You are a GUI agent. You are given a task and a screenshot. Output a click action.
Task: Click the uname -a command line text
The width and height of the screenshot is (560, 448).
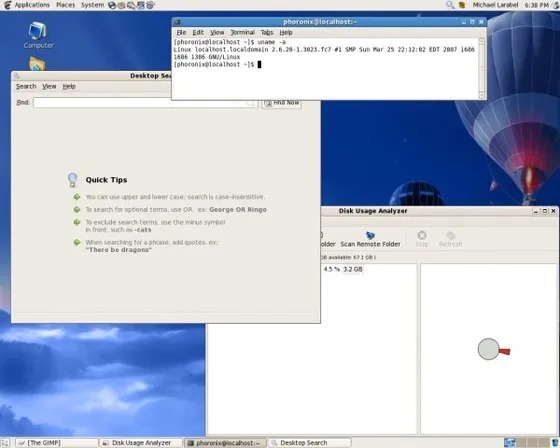[x=271, y=42]
